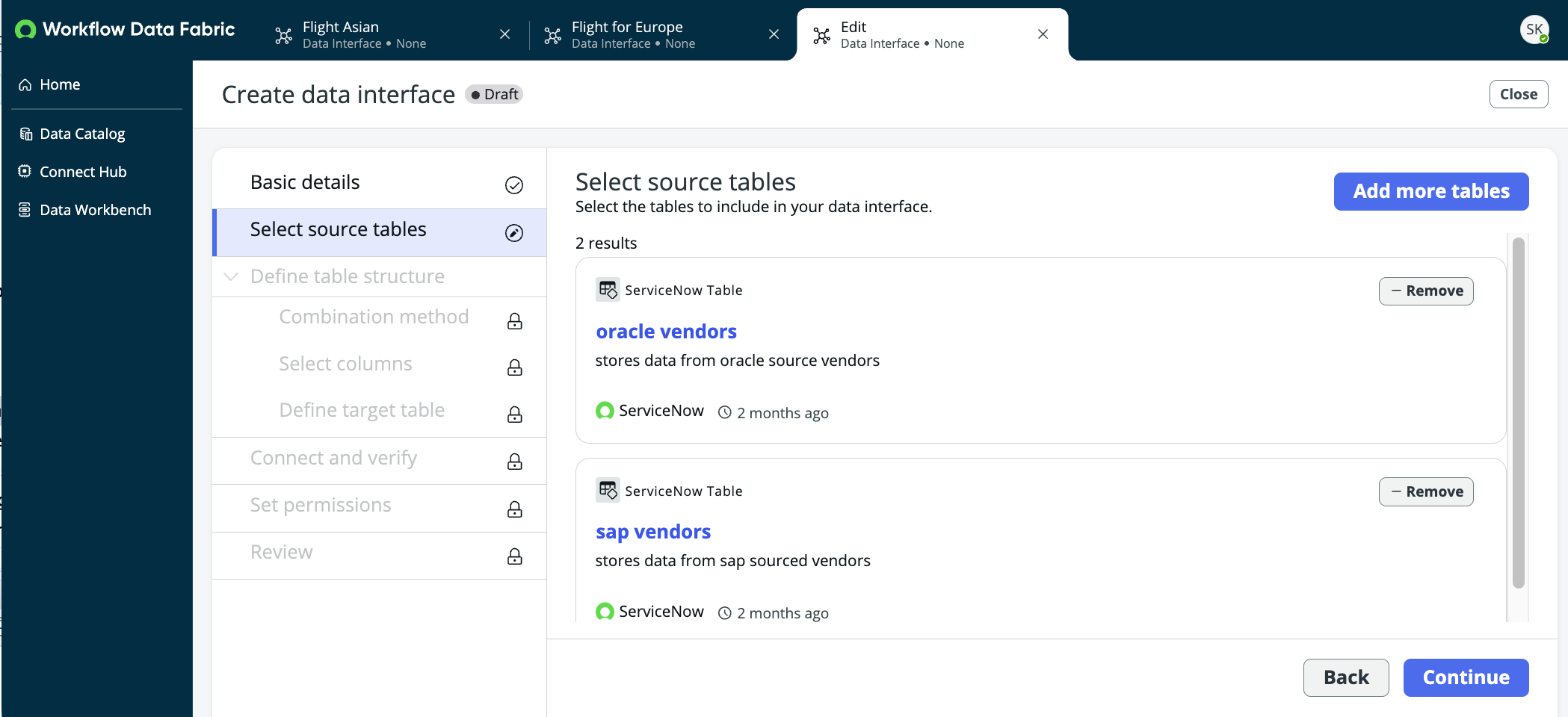Image resolution: width=1568 pixels, height=717 pixels.
Task: Open the Define table structure step
Action: pos(380,277)
